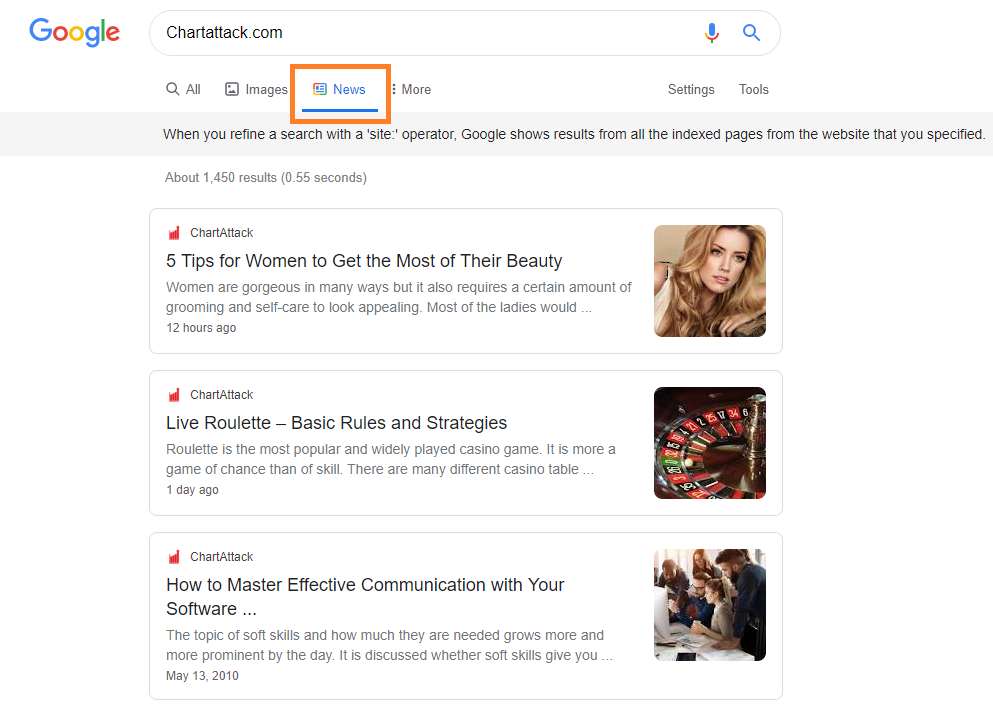Click ChartAttack source name on Beauty result
The height and width of the screenshot is (709, 993).
pyautogui.click(x=222, y=233)
